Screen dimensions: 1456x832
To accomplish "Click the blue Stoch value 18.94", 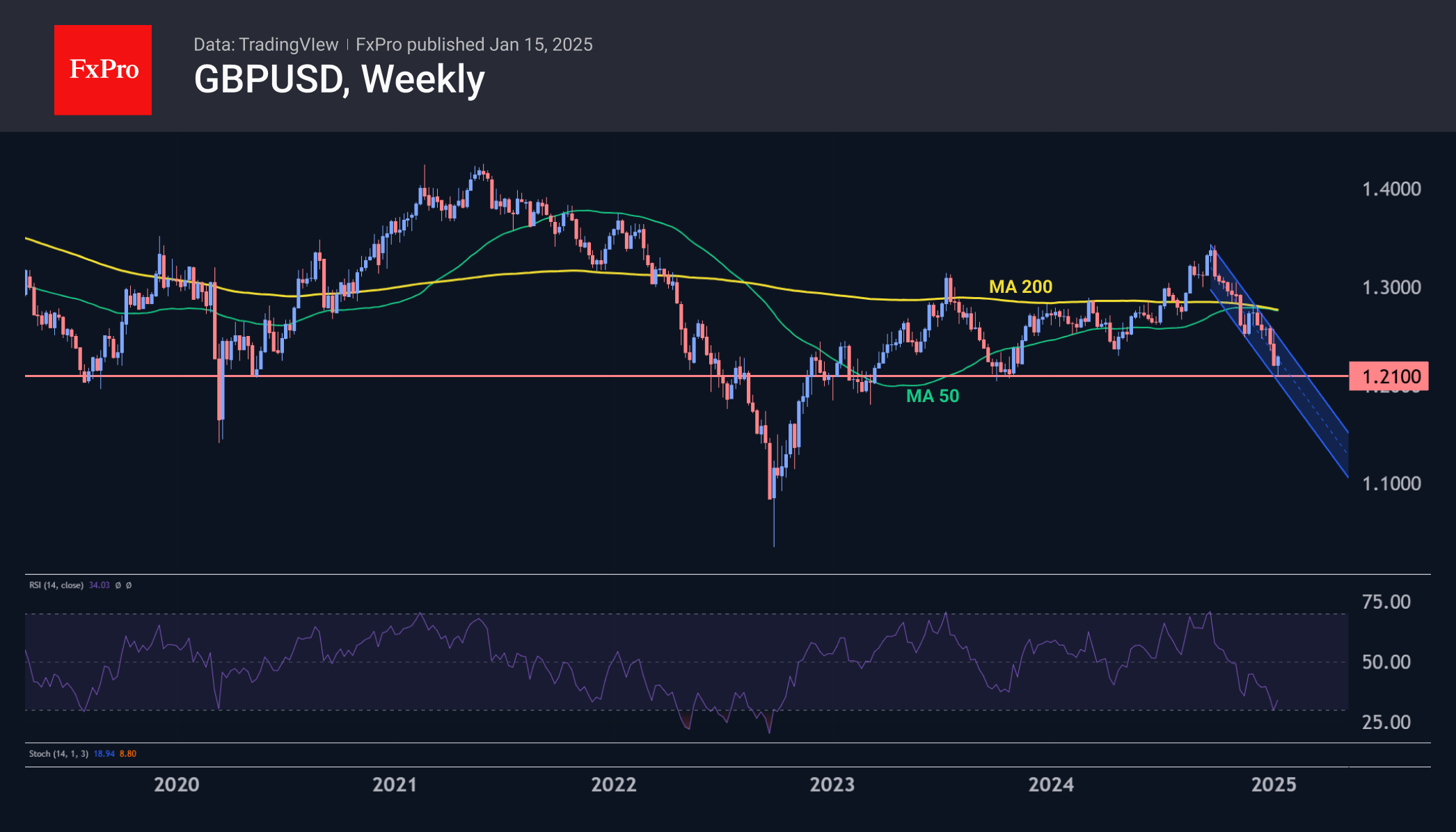I will pos(104,753).
